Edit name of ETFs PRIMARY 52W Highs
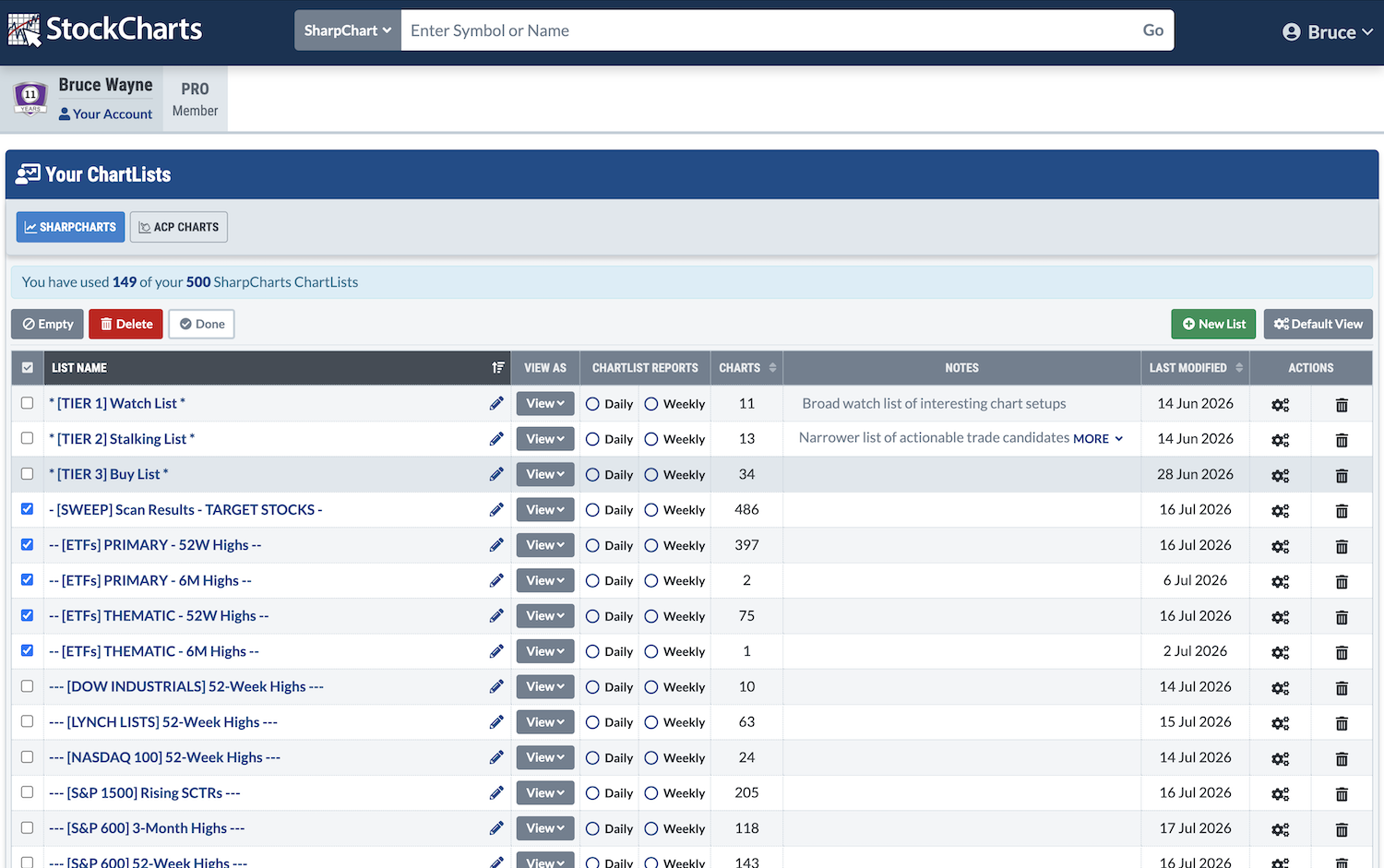 [496, 544]
